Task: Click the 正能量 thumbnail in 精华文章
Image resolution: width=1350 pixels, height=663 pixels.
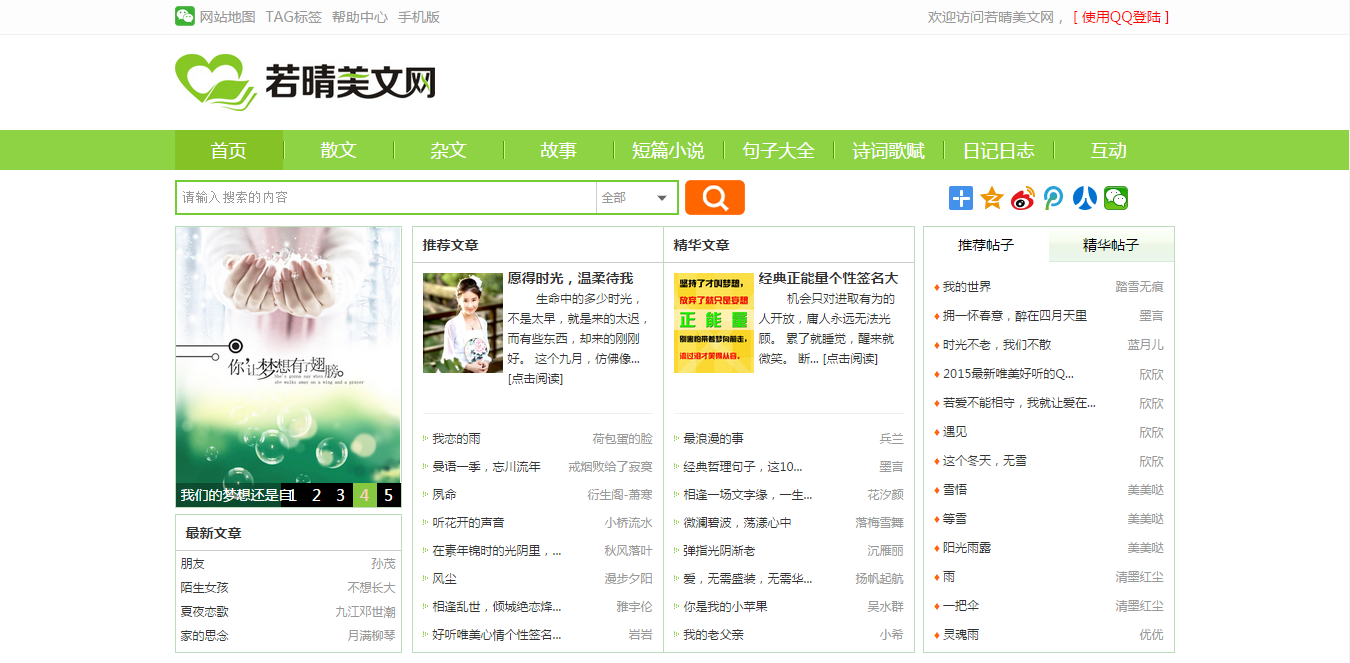Action: [714, 323]
